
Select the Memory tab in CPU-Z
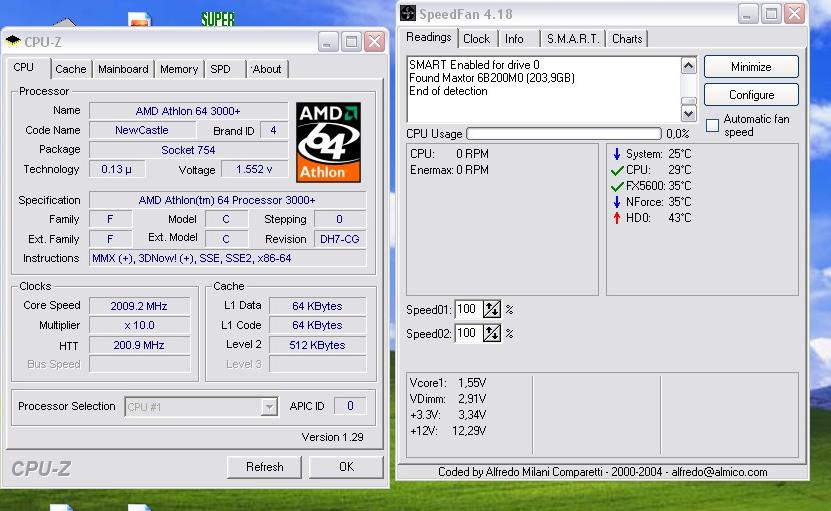coord(179,69)
